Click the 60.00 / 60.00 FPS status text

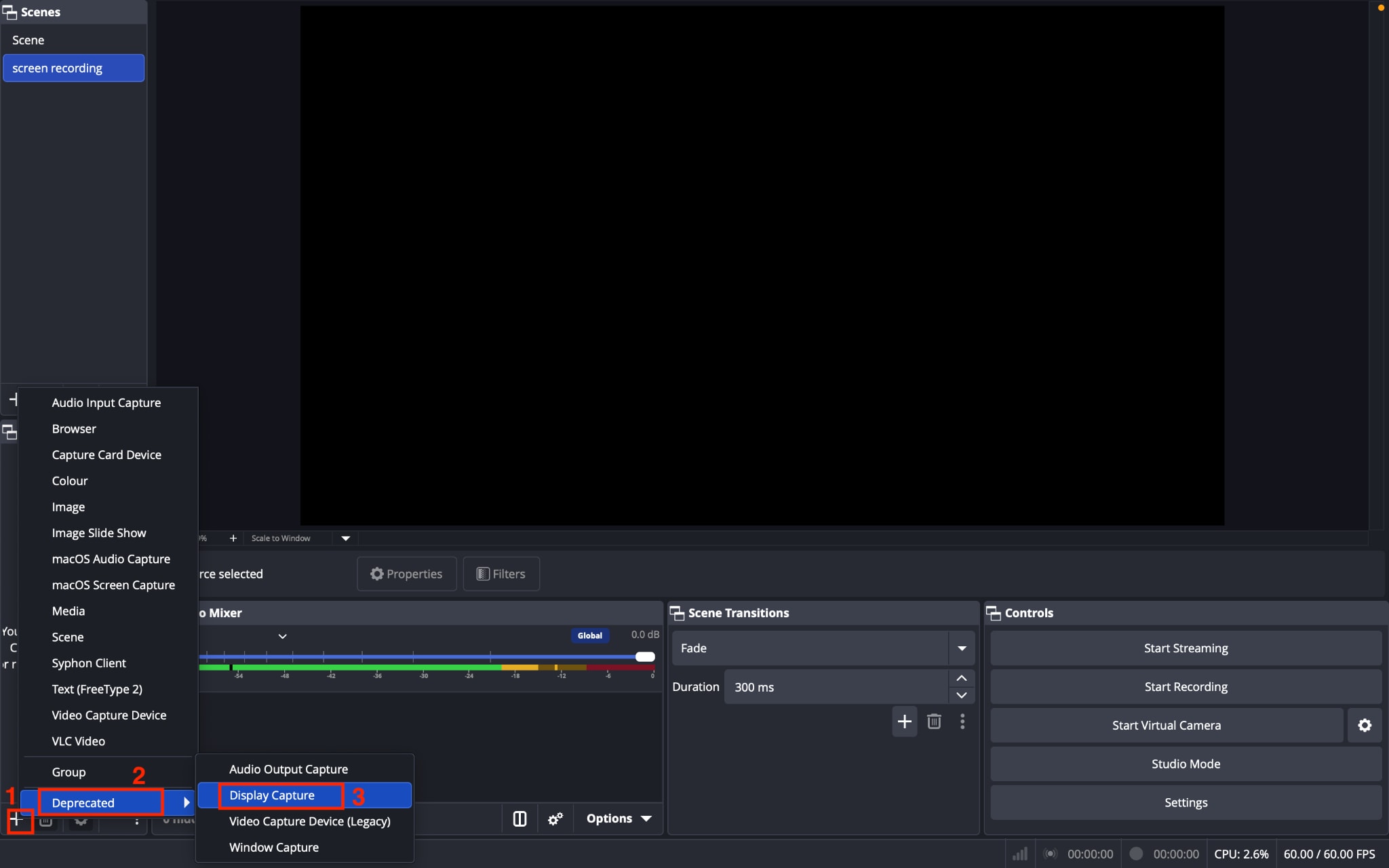(x=1329, y=854)
